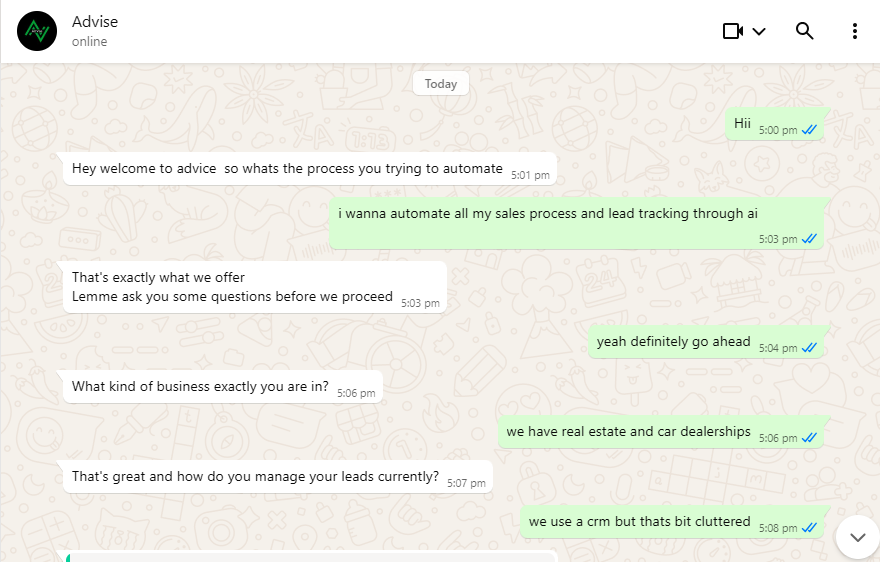
Task: Click the "That's exactly what we offer" message
Action: (158, 277)
